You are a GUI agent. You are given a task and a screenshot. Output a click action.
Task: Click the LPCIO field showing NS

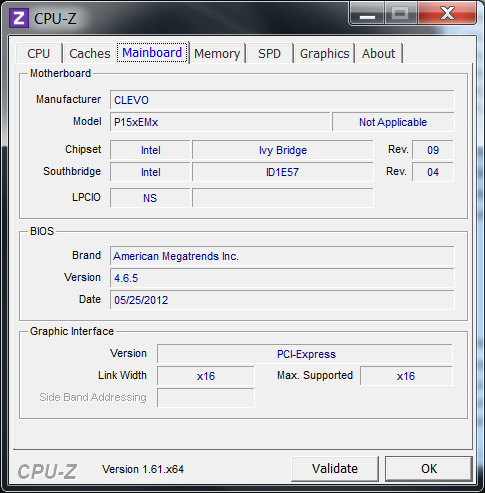coord(150,198)
